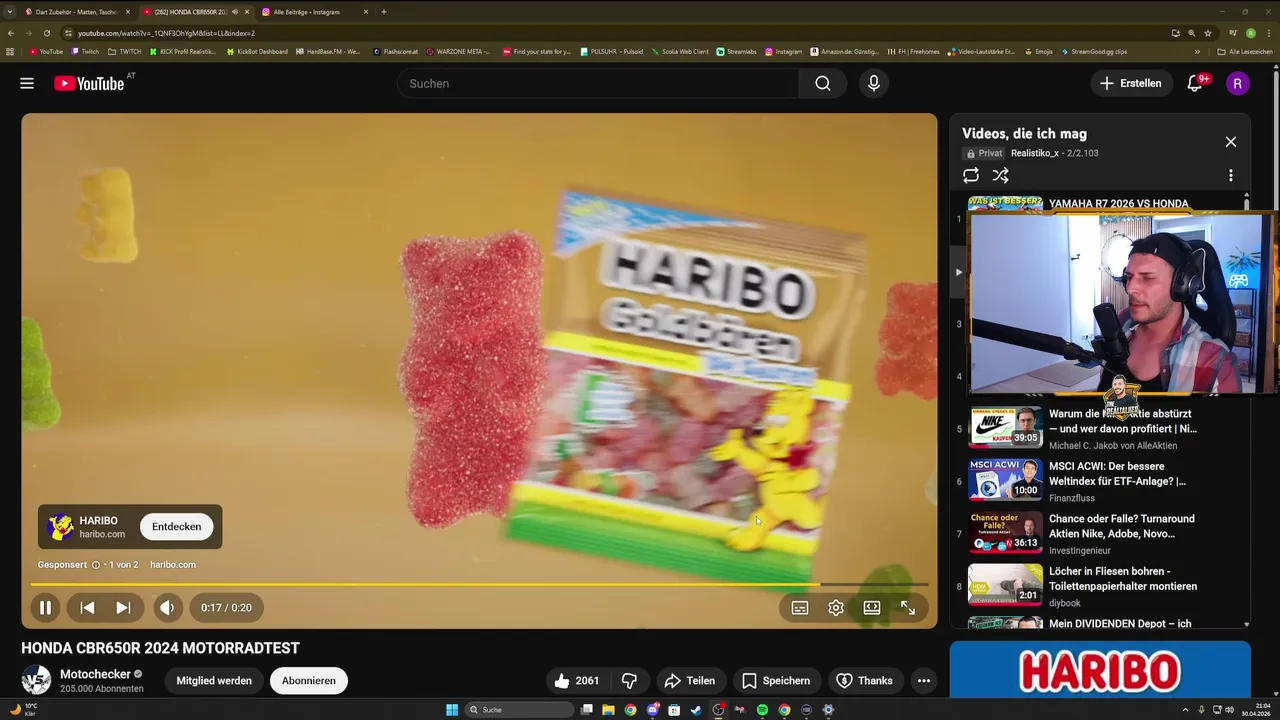
Task: Open Steam from the taskbar
Action: [x=696, y=710]
